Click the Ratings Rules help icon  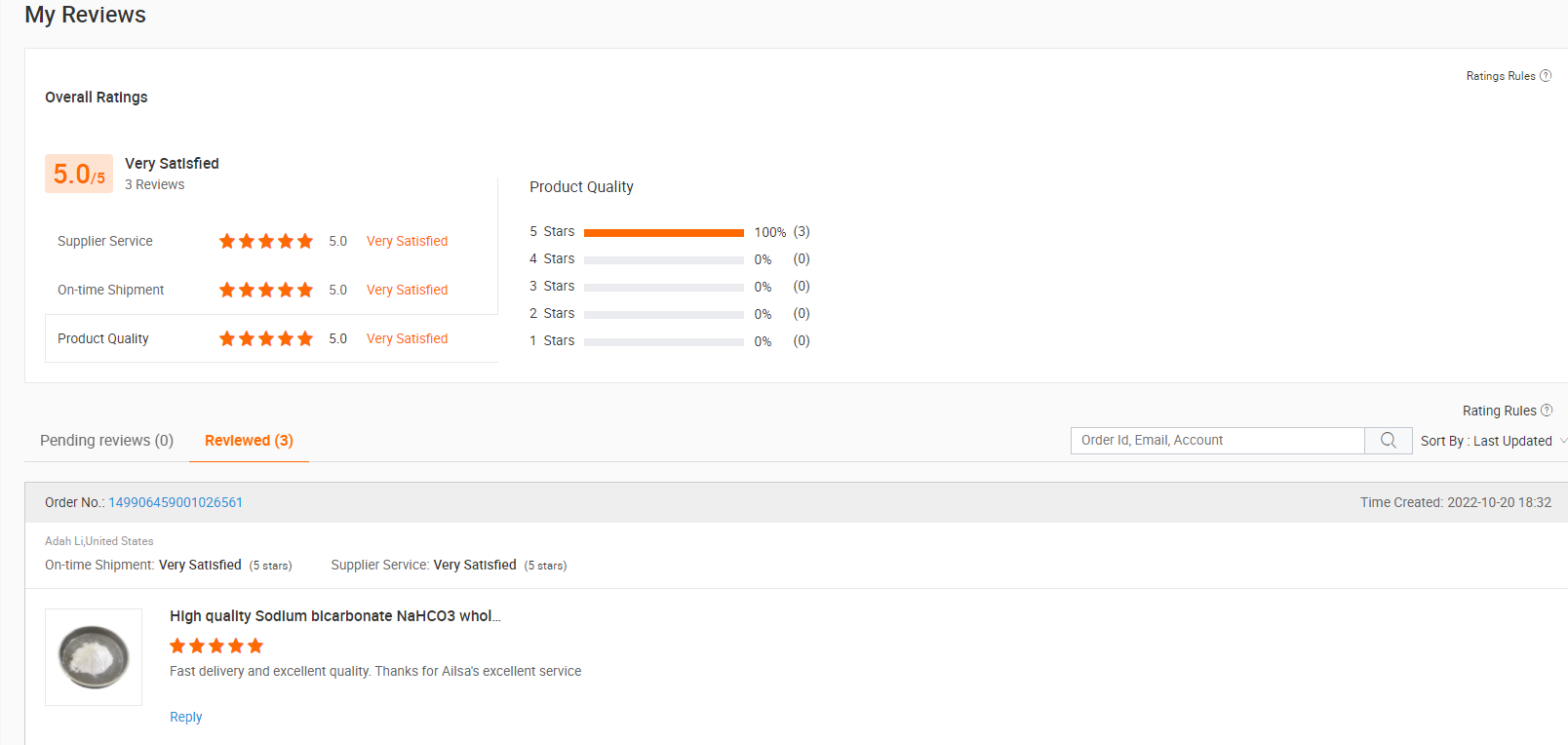pos(1546,76)
